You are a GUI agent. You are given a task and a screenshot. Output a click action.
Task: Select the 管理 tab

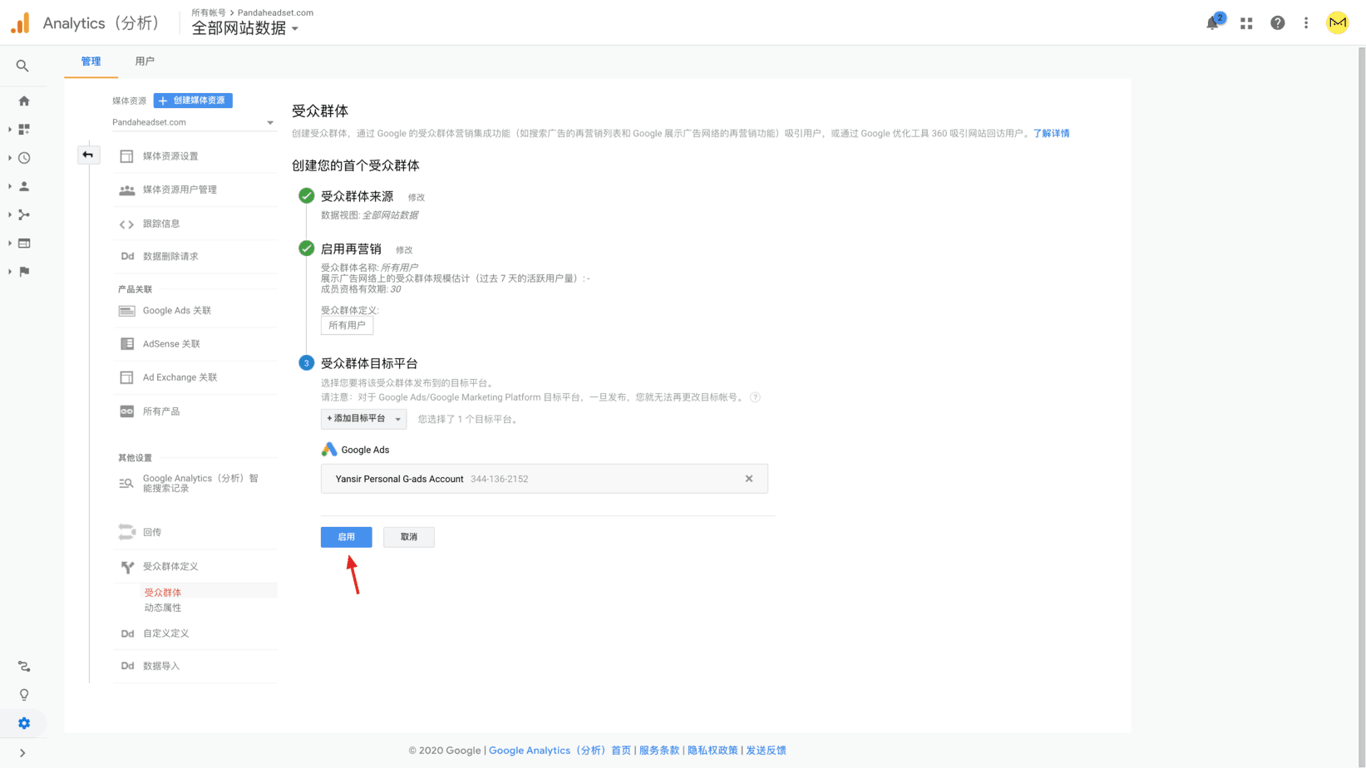(91, 62)
